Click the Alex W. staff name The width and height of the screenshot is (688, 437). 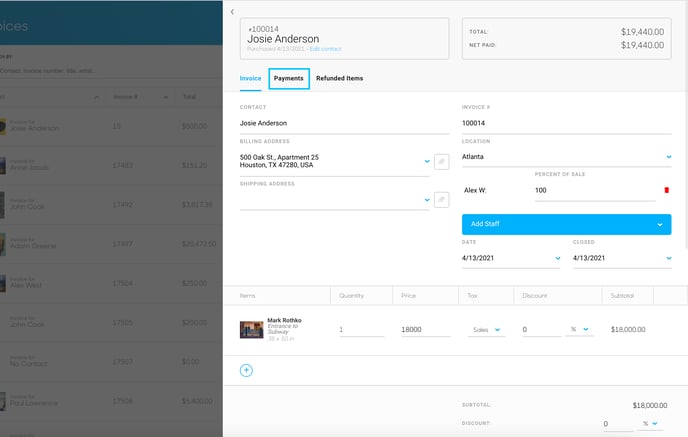point(475,190)
